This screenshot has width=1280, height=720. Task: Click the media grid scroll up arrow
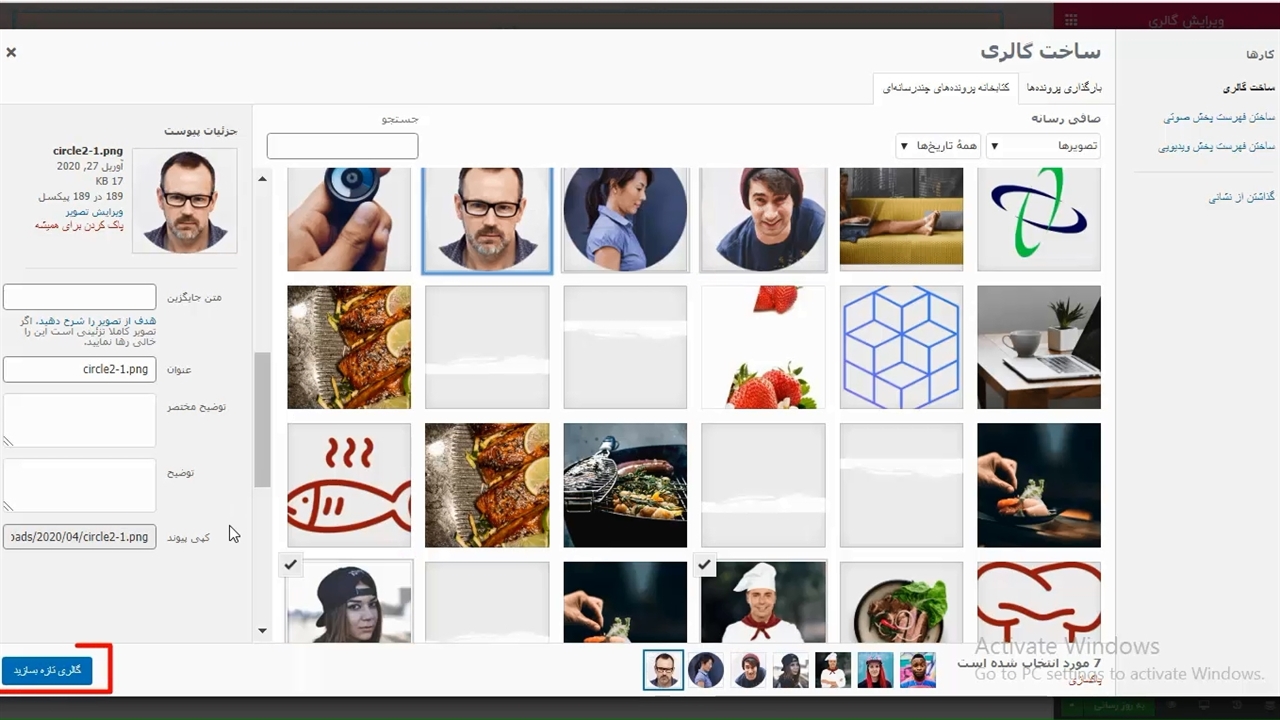tap(263, 179)
